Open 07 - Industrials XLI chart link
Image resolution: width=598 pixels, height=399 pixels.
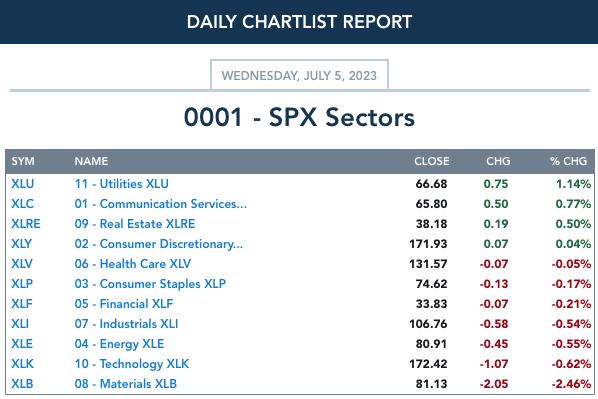click(126, 324)
